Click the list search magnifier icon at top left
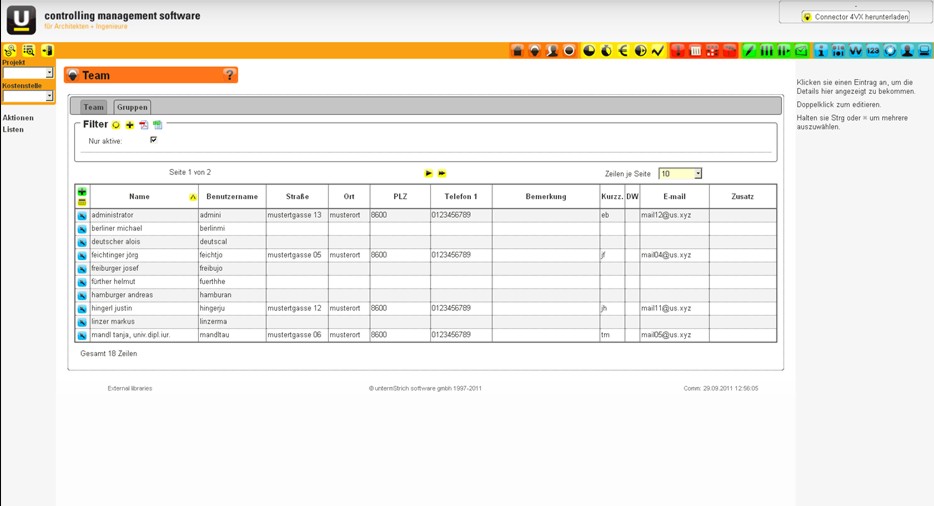The image size is (934, 506). (28, 51)
